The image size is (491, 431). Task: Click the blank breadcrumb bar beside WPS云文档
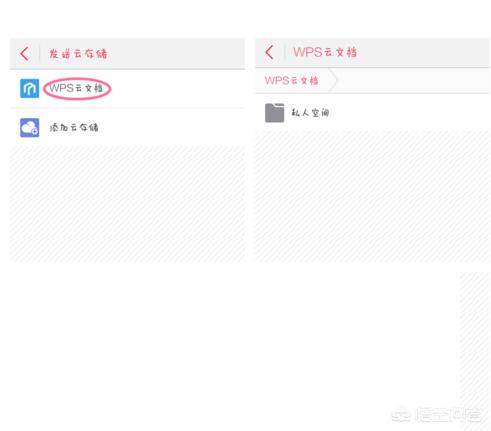click(413, 81)
